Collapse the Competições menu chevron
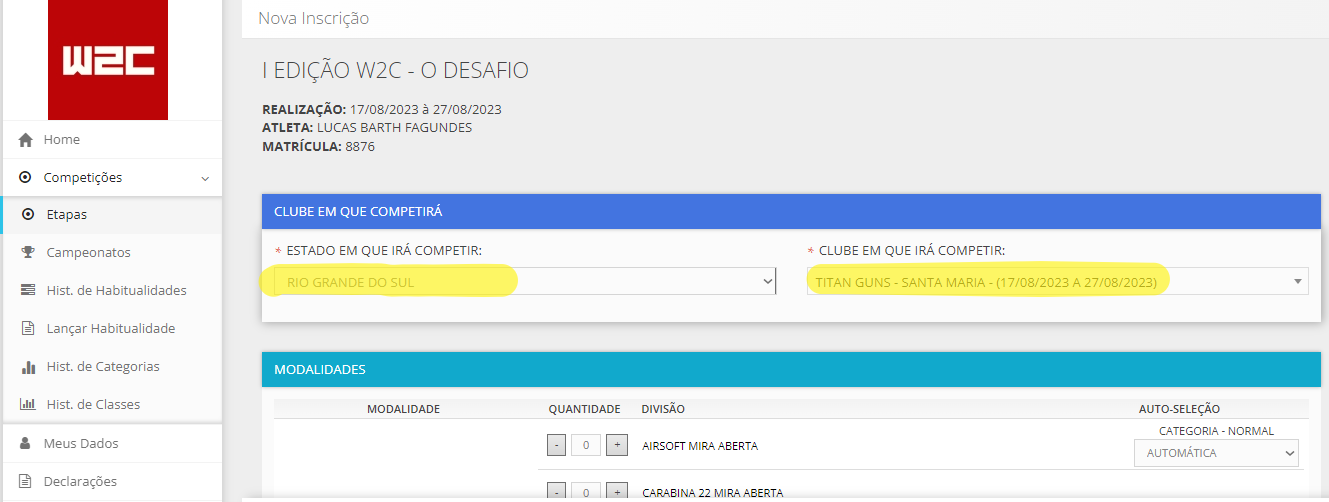The height and width of the screenshot is (502, 1329). tap(205, 179)
